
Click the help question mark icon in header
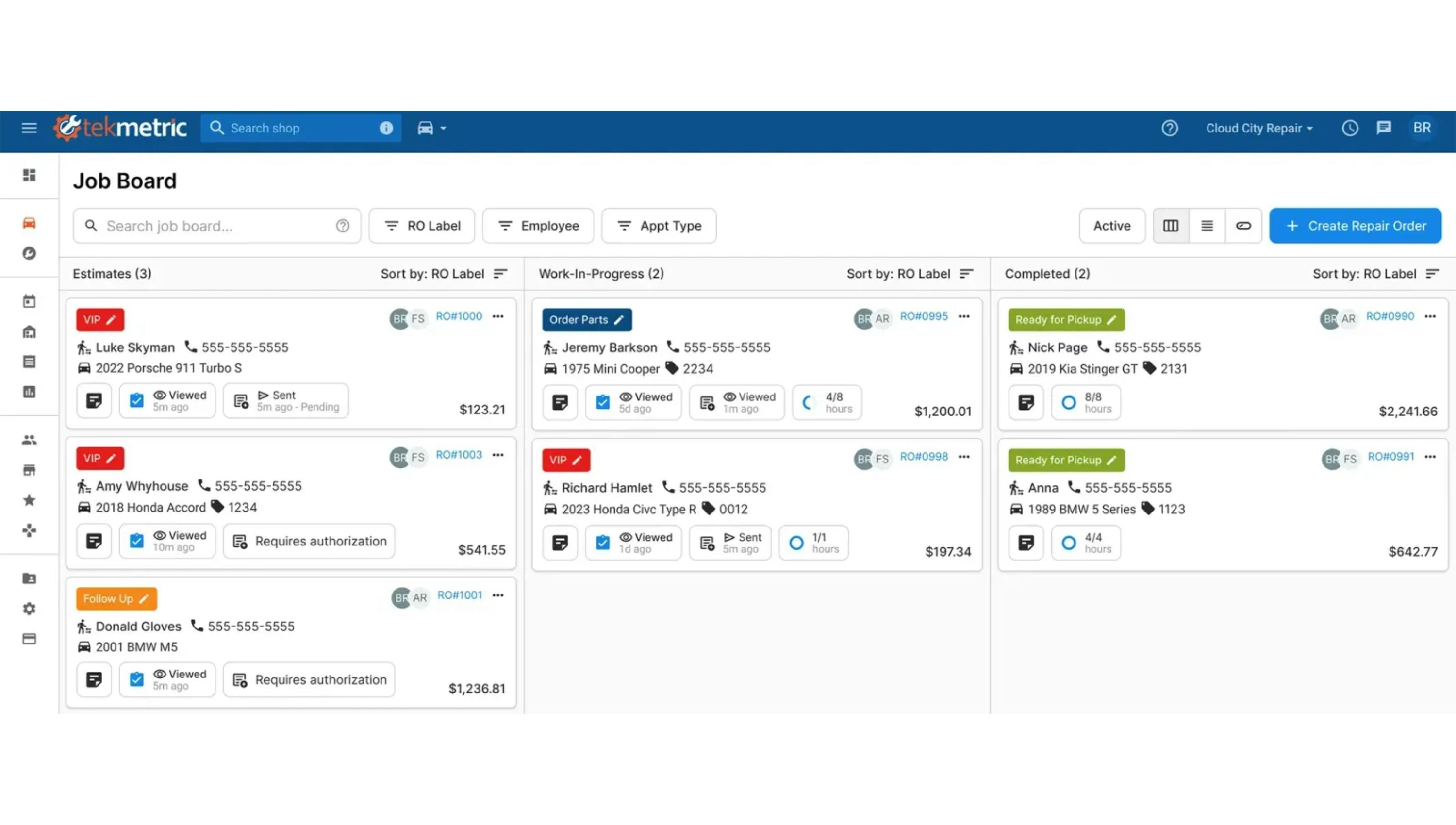coord(1169,128)
